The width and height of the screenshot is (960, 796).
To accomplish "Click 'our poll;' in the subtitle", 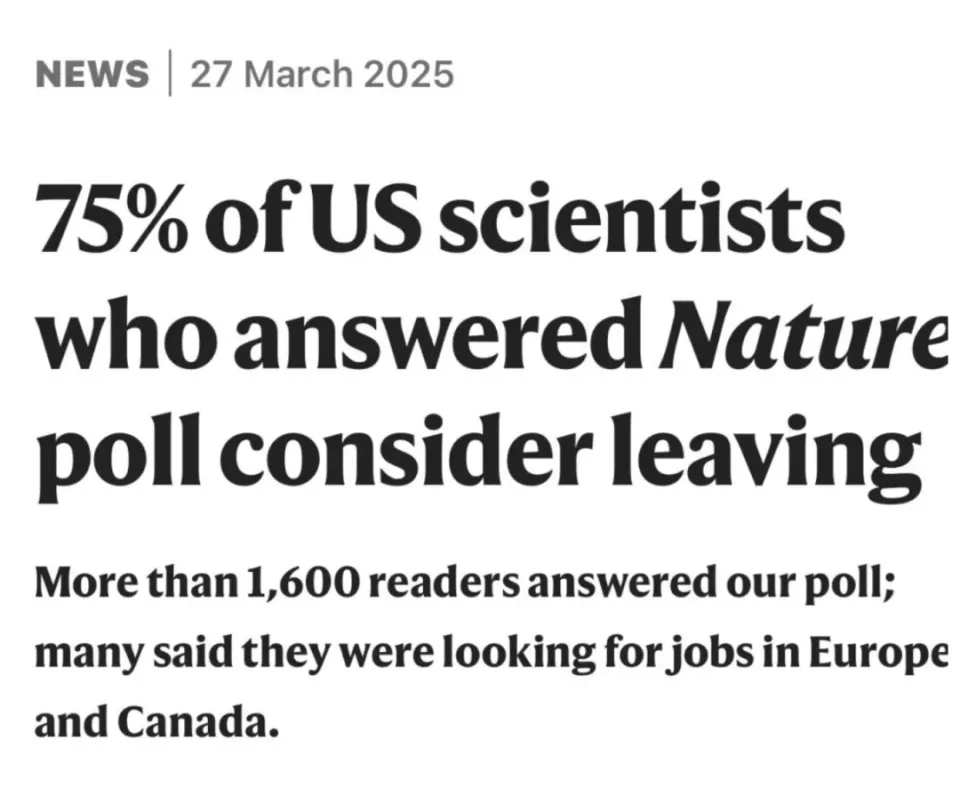I will 812,584.
